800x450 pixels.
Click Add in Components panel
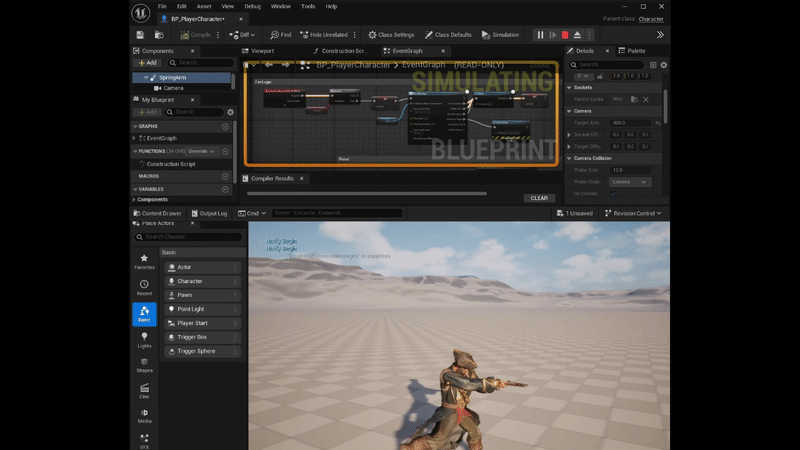(147, 63)
